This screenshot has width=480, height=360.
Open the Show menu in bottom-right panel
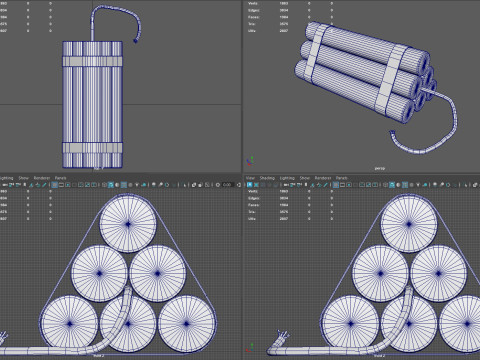pos(305,178)
